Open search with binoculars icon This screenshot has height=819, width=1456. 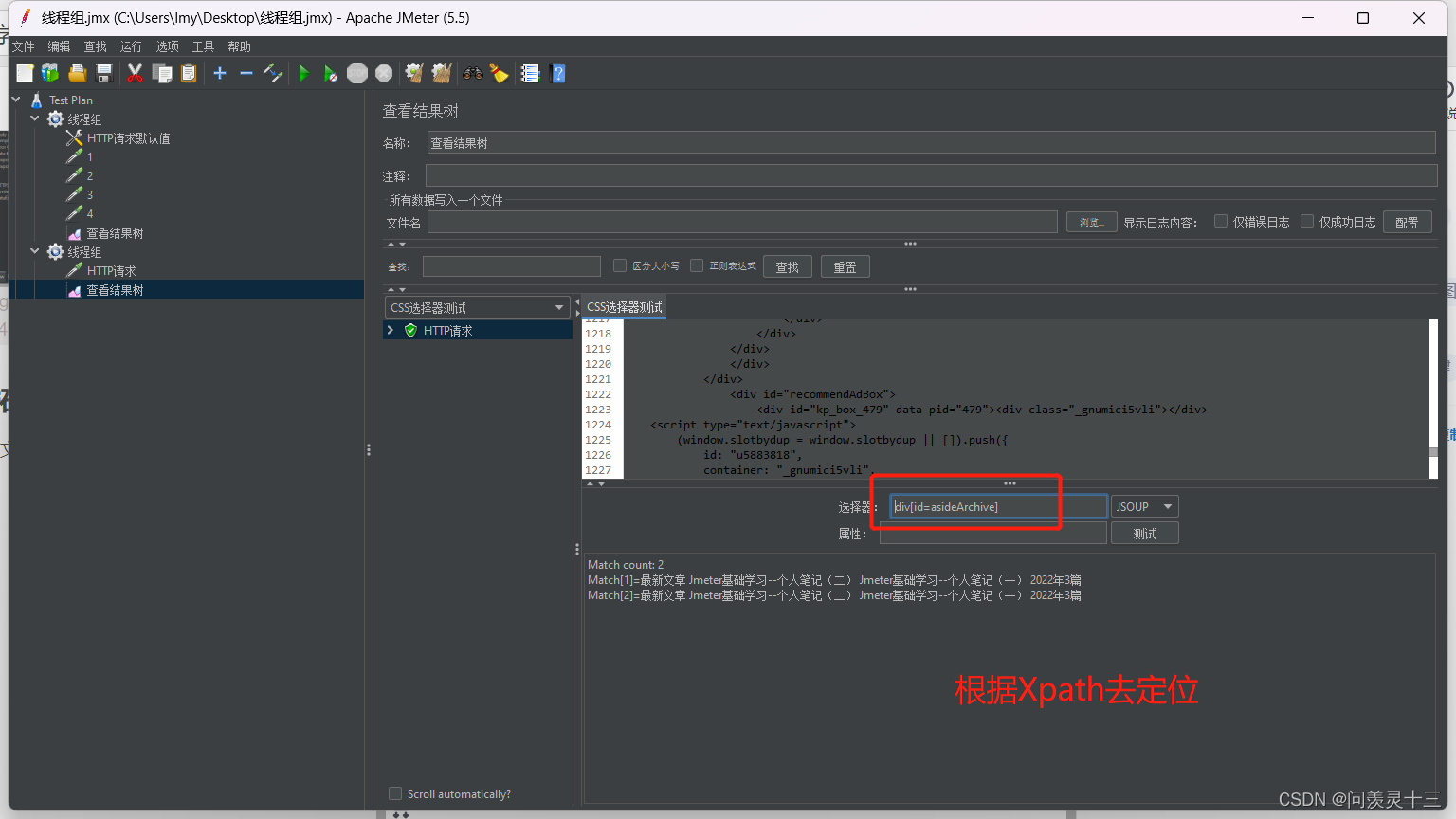click(x=472, y=73)
